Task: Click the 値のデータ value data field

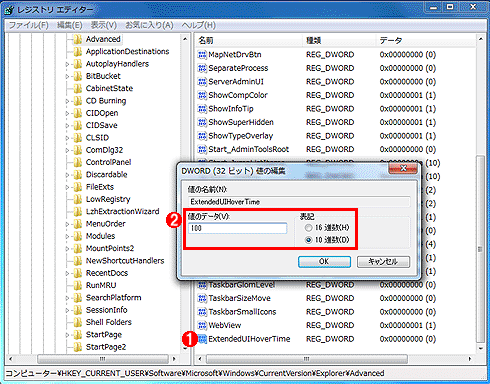Action: click(238, 228)
